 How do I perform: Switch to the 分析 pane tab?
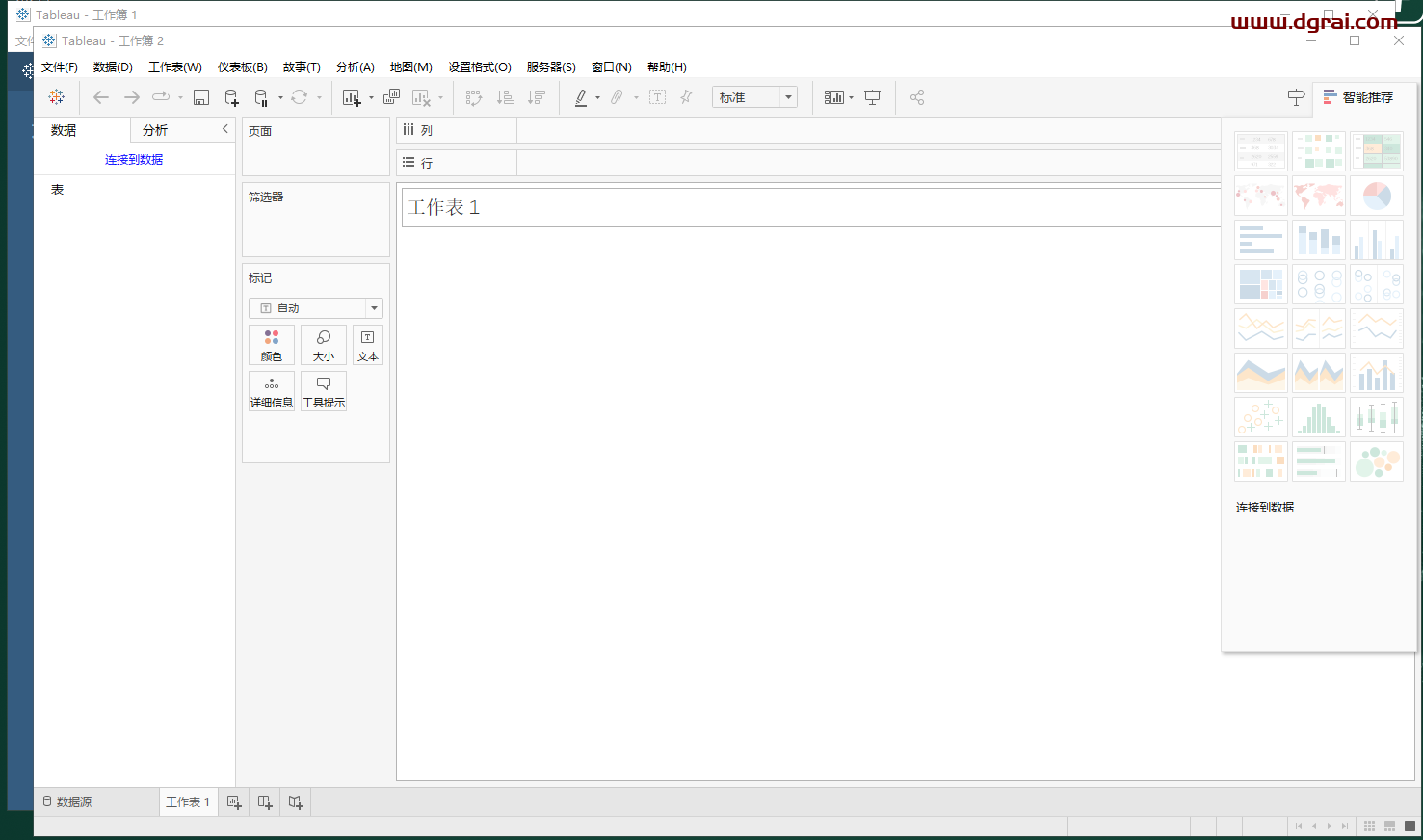click(x=155, y=130)
